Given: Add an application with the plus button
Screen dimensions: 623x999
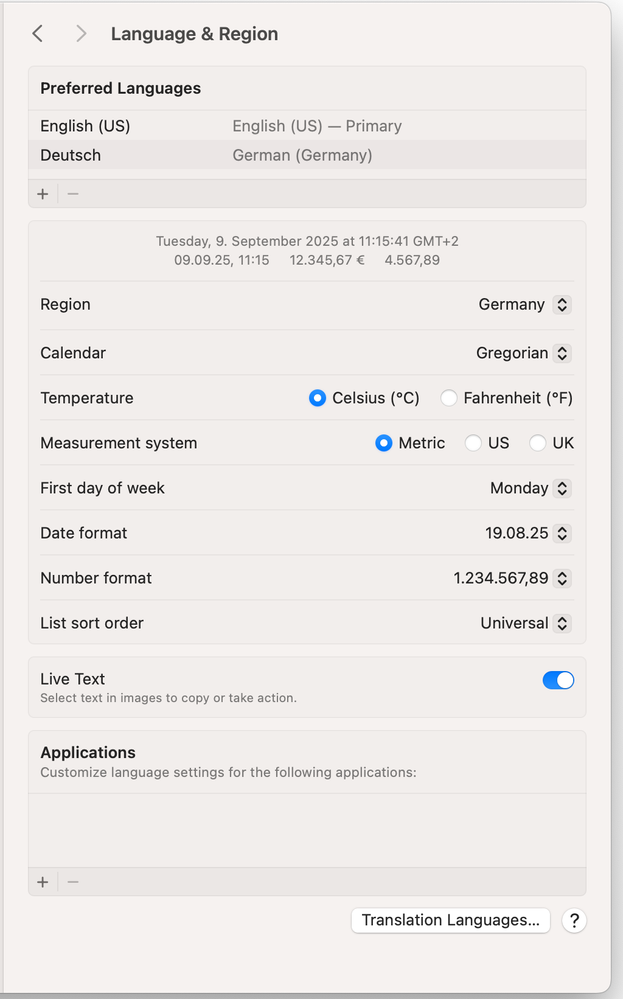Looking at the screenshot, I should 43,882.
